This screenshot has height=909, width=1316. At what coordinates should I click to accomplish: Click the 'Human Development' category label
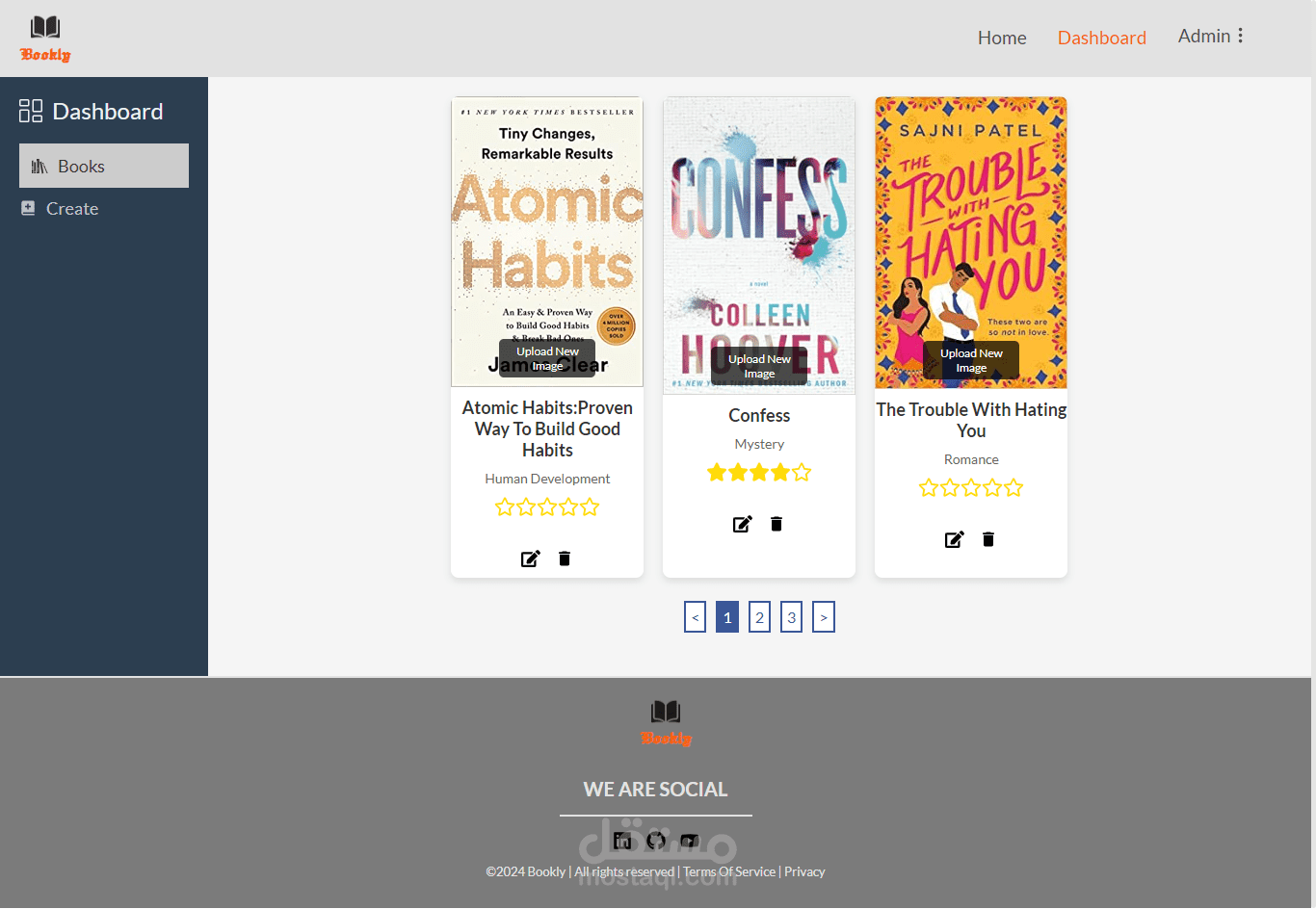click(x=547, y=479)
